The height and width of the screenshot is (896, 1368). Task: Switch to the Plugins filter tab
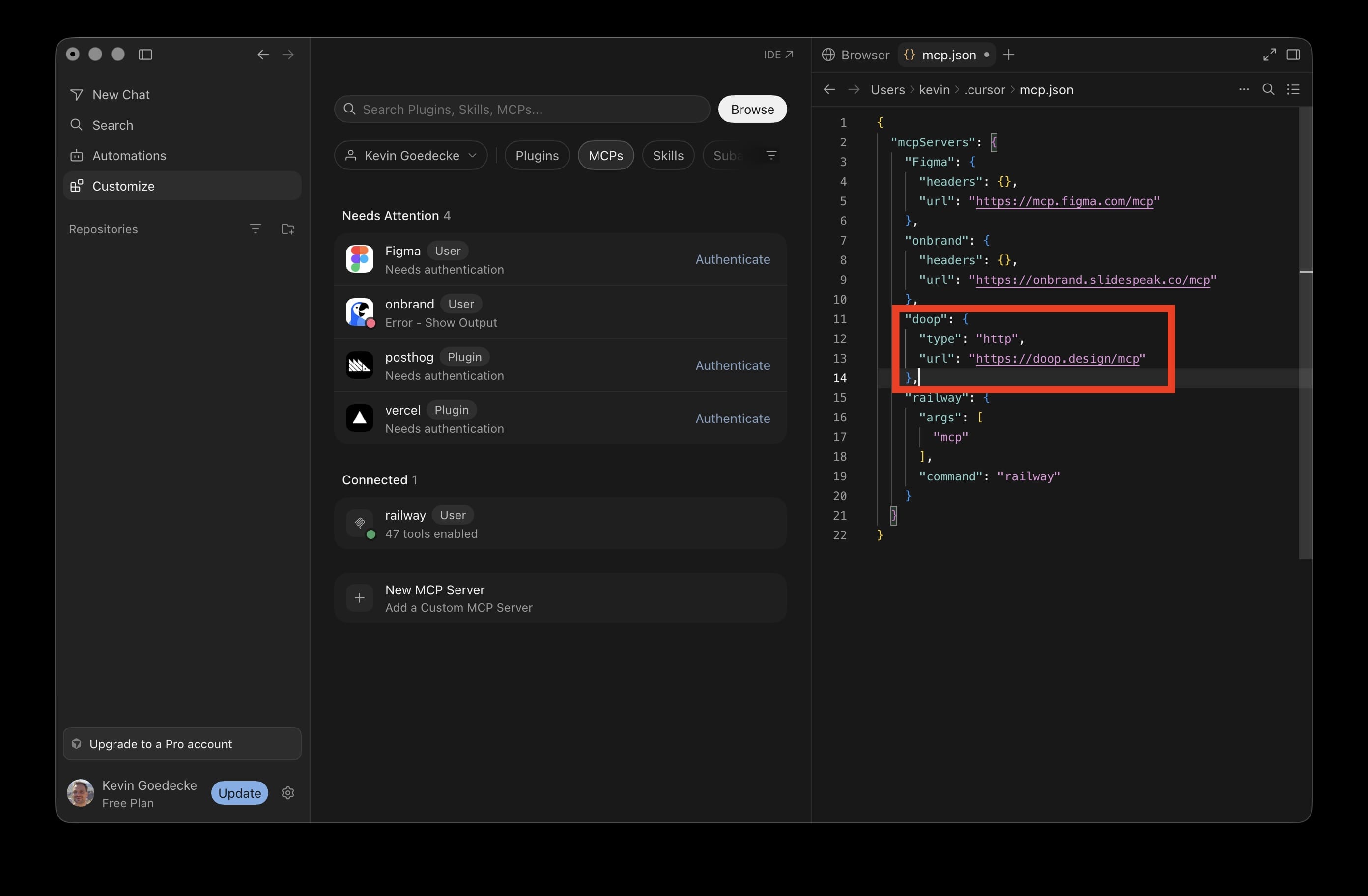[537, 156]
